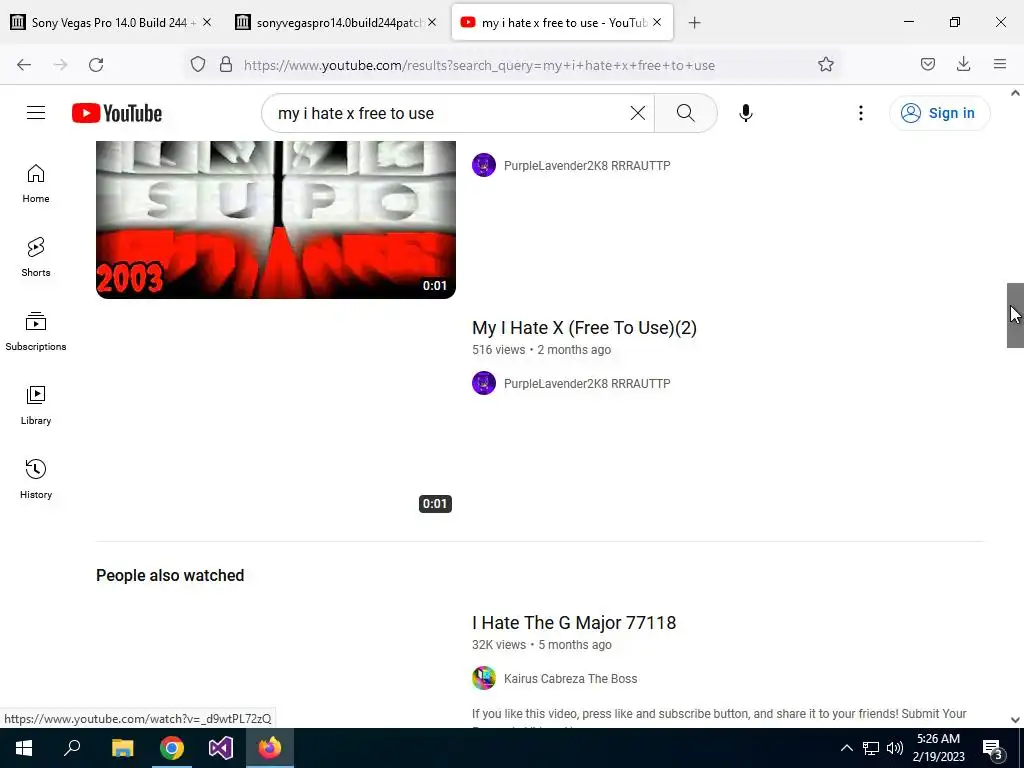The width and height of the screenshot is (1024, 768).
Task: Open the volume control in the system tray
Action: click(x=895, y=748)
